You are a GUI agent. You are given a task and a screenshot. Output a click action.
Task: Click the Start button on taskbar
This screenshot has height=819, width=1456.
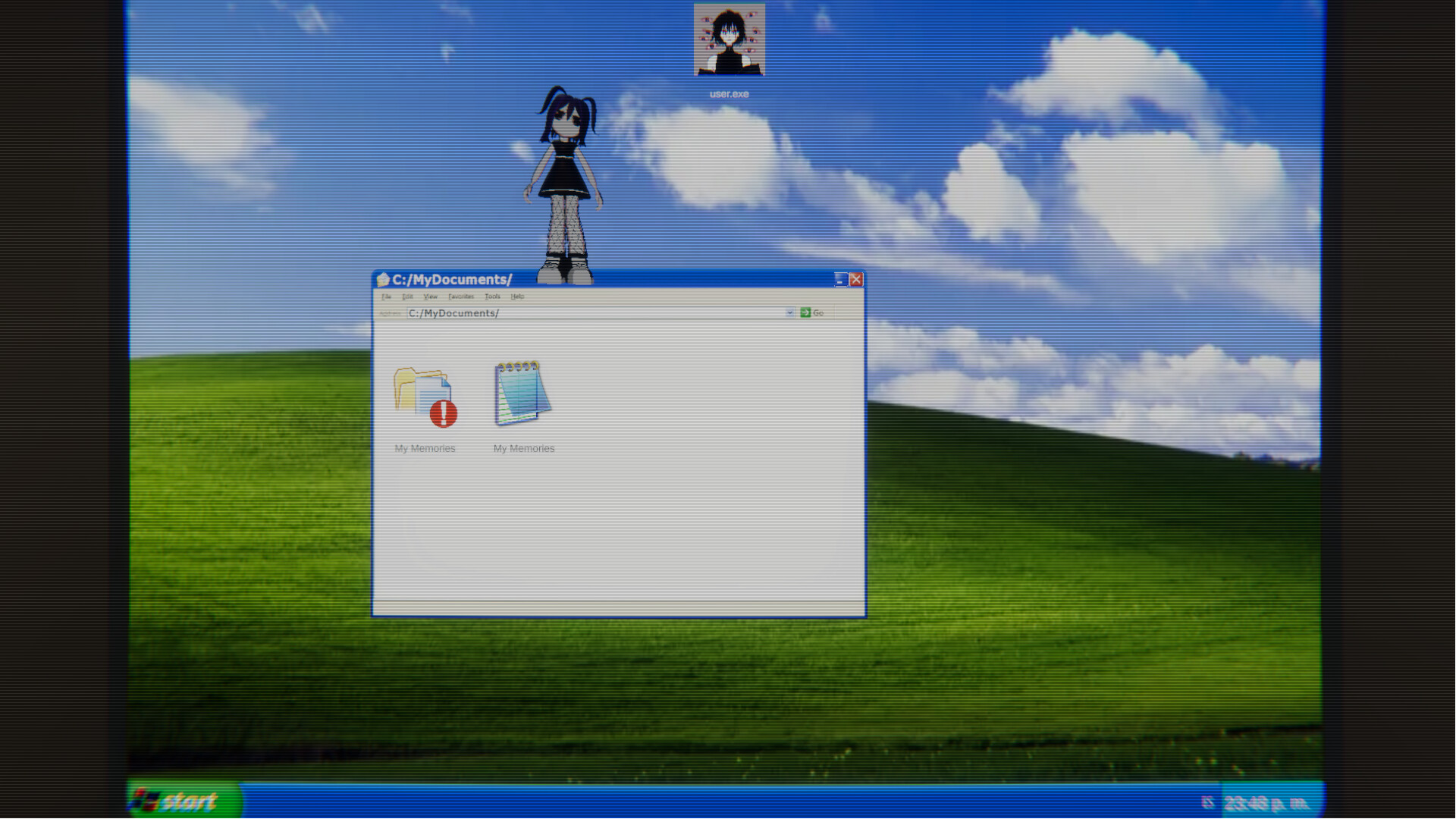click(184, 801)
